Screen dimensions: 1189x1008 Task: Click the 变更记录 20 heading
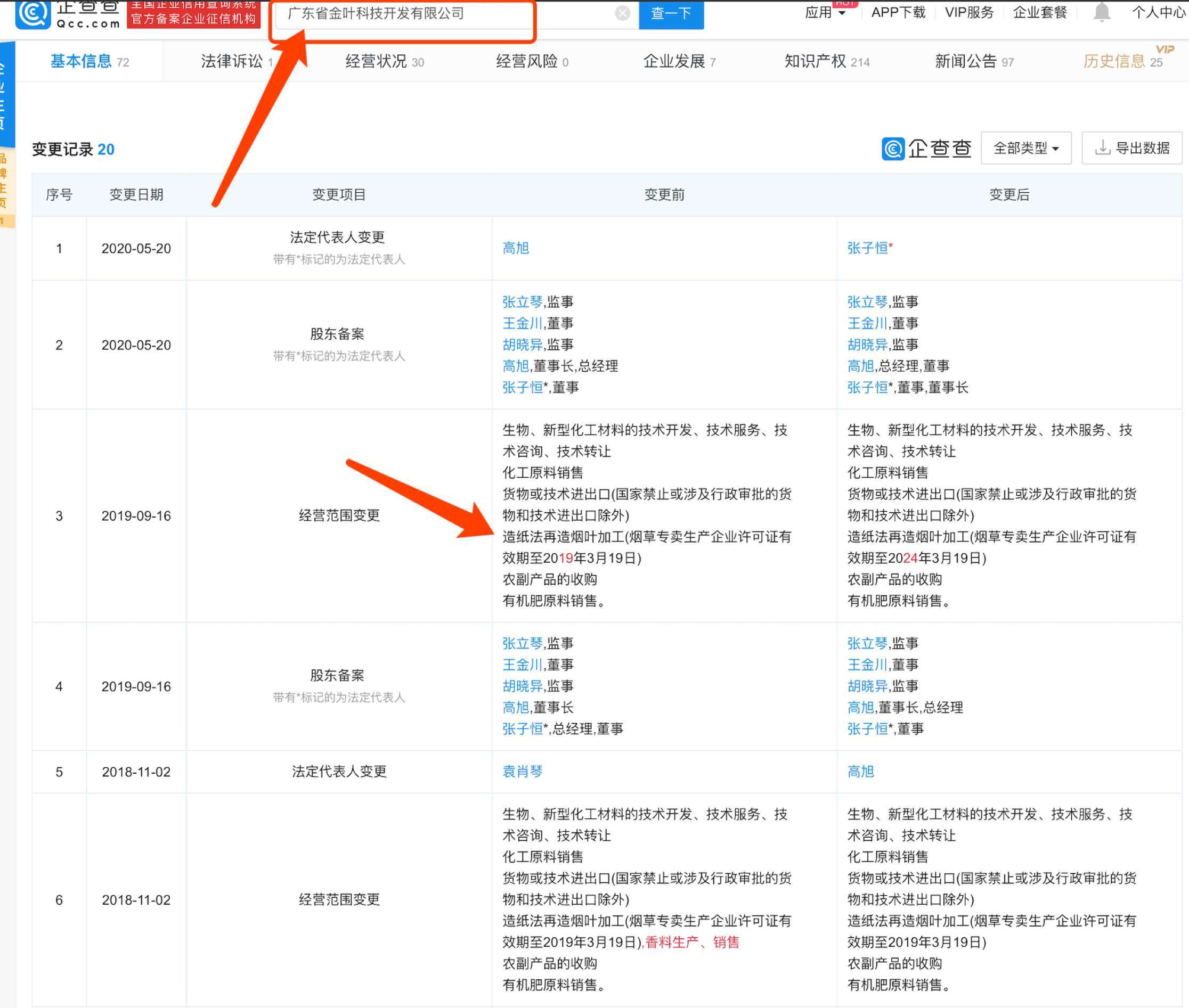point(73,149)
